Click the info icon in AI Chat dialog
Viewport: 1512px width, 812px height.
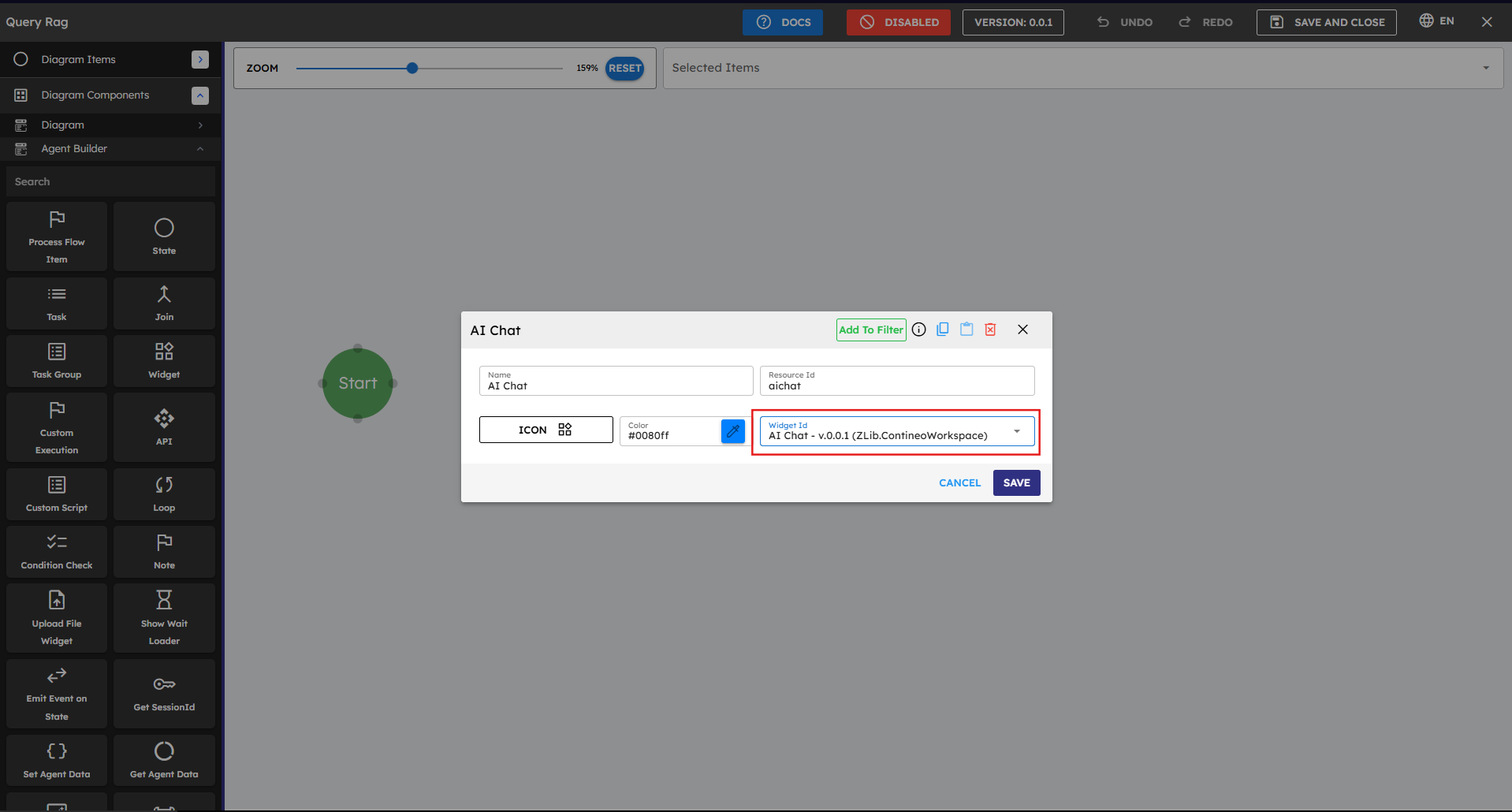[919, 330]
